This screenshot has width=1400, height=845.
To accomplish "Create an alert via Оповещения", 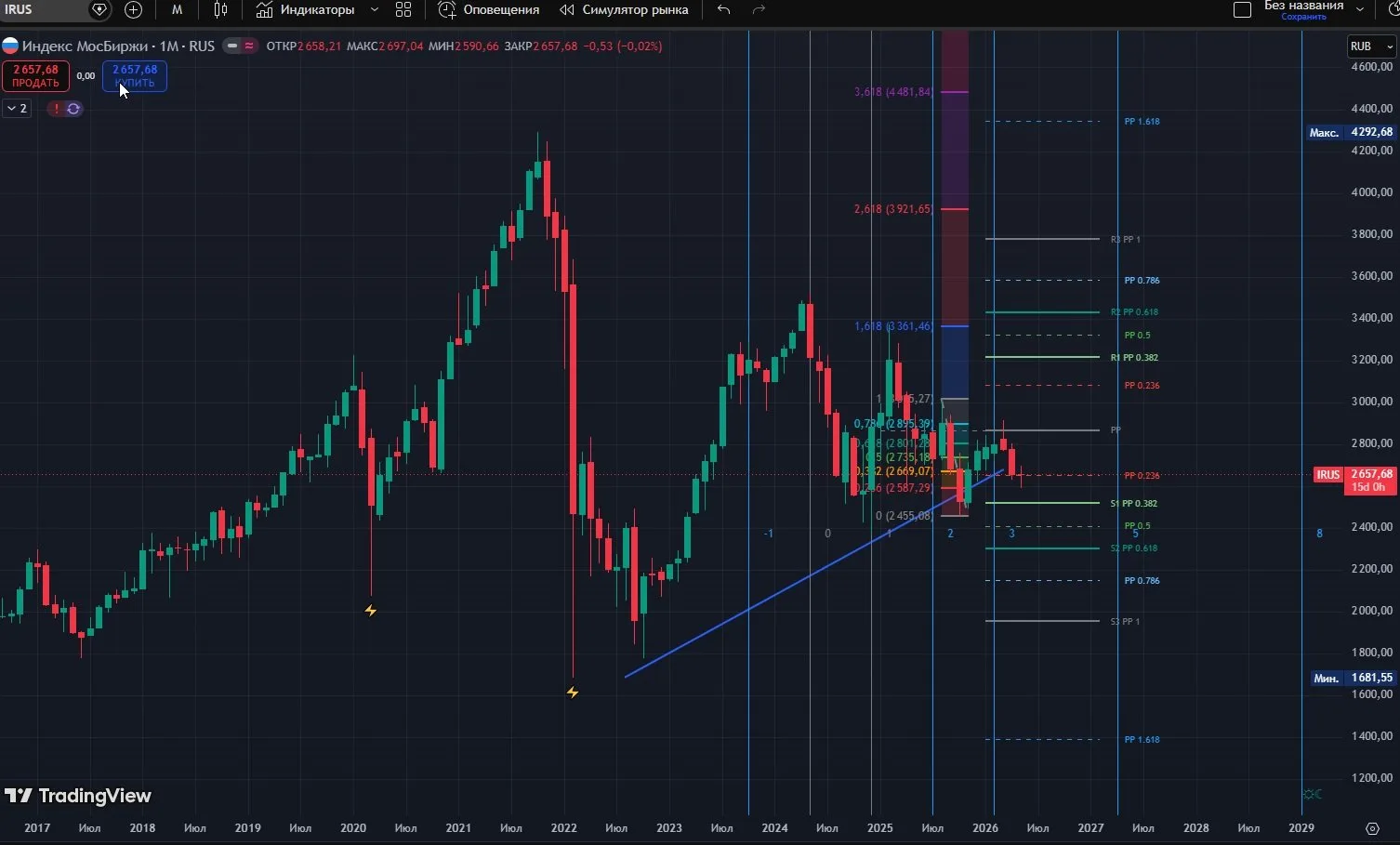I will 489,9.
